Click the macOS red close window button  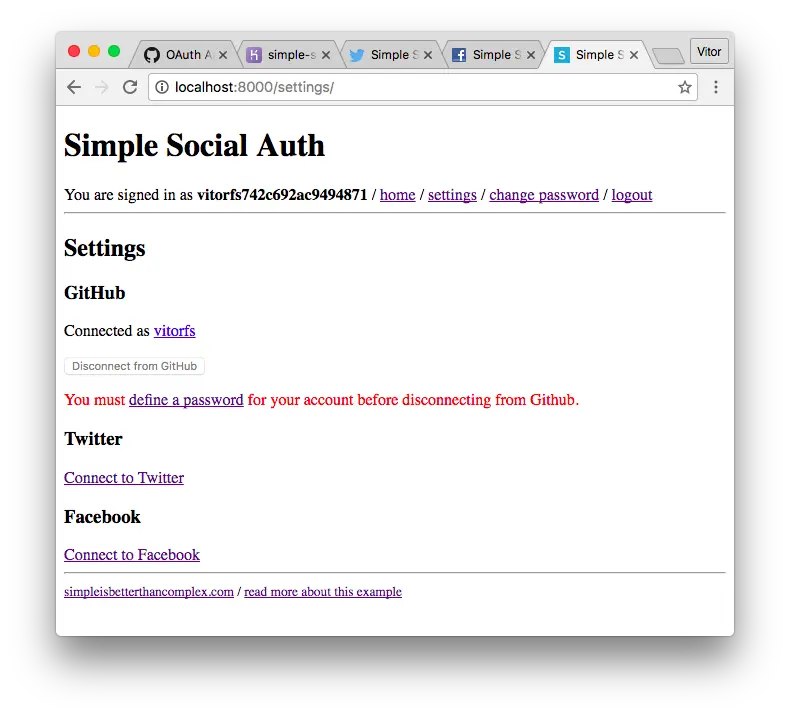pos(74,51)
